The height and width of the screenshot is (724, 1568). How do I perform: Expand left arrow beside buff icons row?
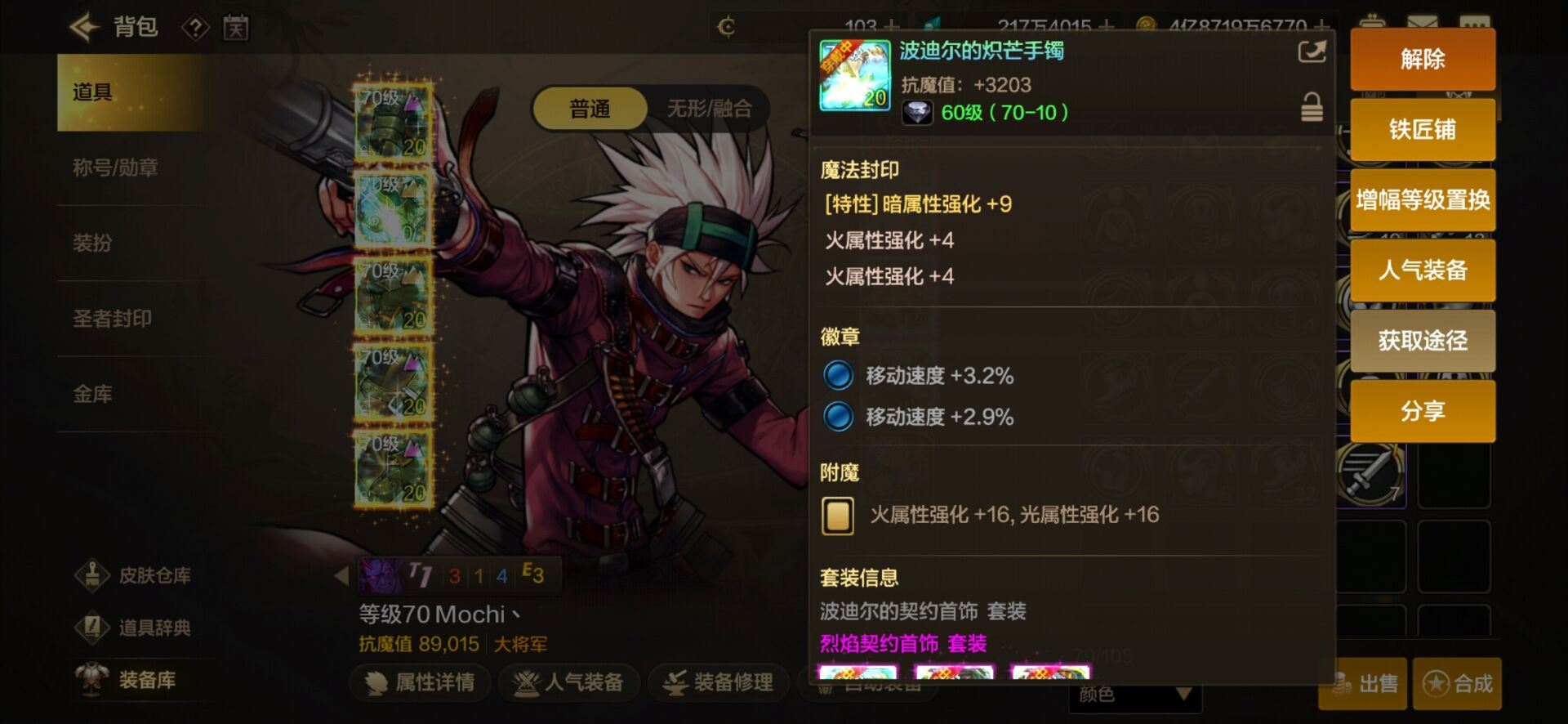click(x=341, y=575)
